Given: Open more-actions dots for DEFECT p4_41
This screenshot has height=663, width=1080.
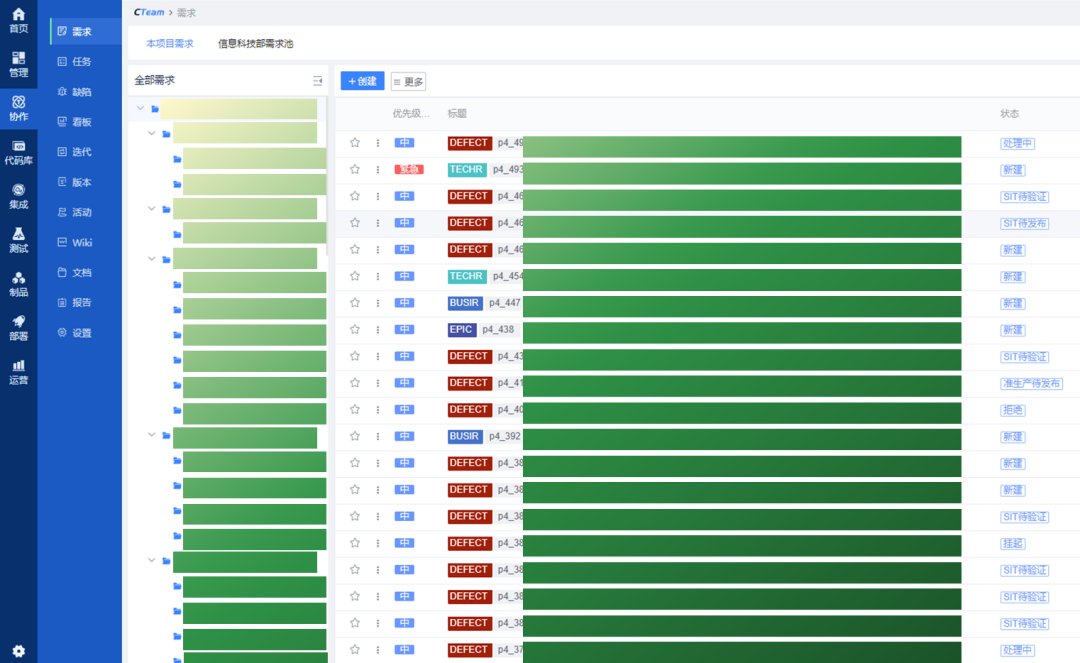Looking at the screenshot, I should [377, 383].
